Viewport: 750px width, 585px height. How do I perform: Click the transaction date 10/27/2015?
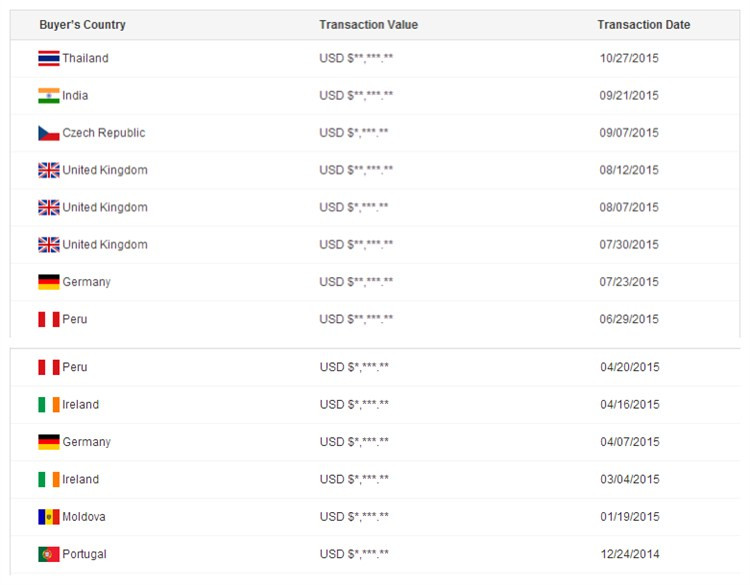[x=629, y=58]
